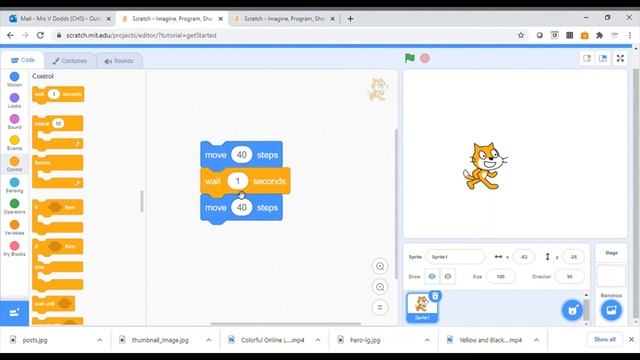Click the forever palette block
This screenshot has height=360, width=640.
(x=58, y=171)
